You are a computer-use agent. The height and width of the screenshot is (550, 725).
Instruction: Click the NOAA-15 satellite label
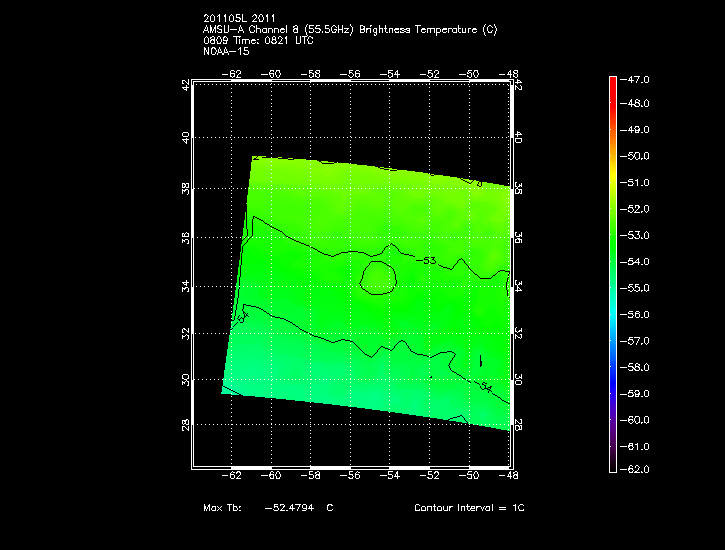[225, 51]
